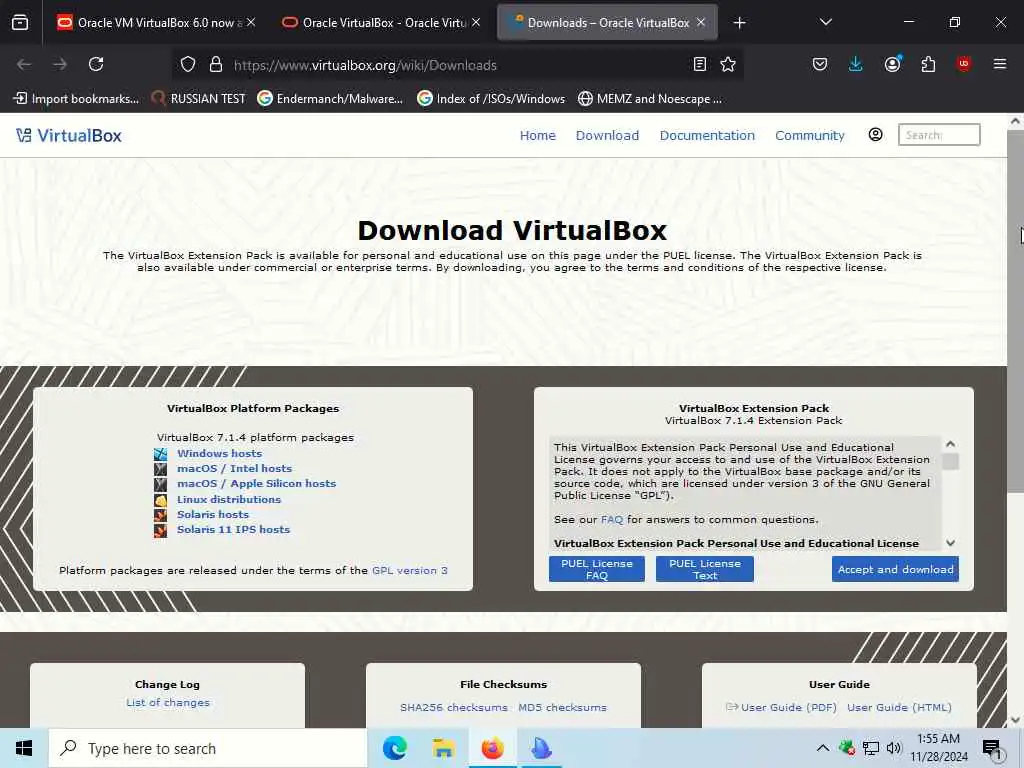Click PUEL License FAQ button

(596, 569)
